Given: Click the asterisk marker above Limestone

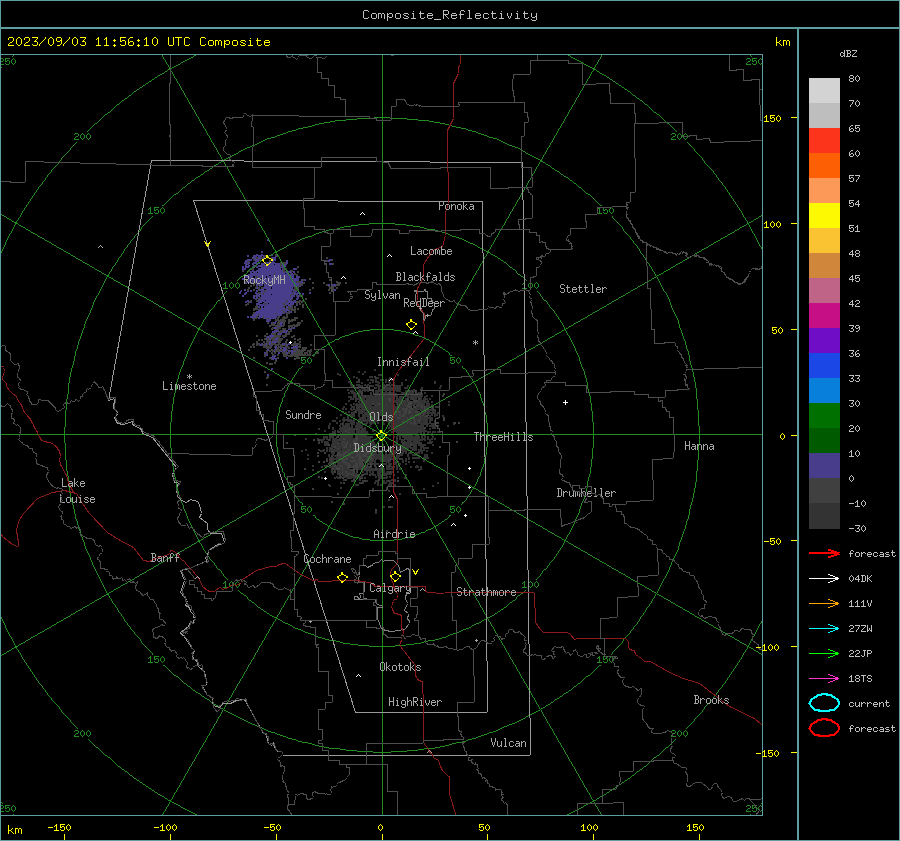Looking at the screenshot, I should coord(189,377).
